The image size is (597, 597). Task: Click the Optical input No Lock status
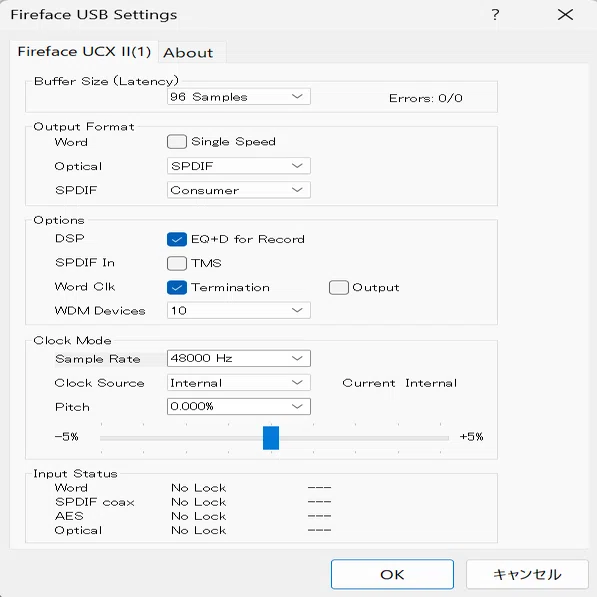[x=199, y=530]
